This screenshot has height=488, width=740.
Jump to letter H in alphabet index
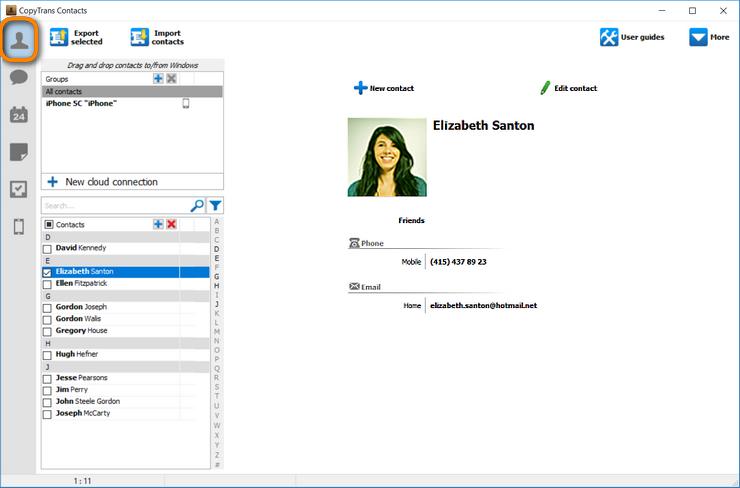click(217, 286)
